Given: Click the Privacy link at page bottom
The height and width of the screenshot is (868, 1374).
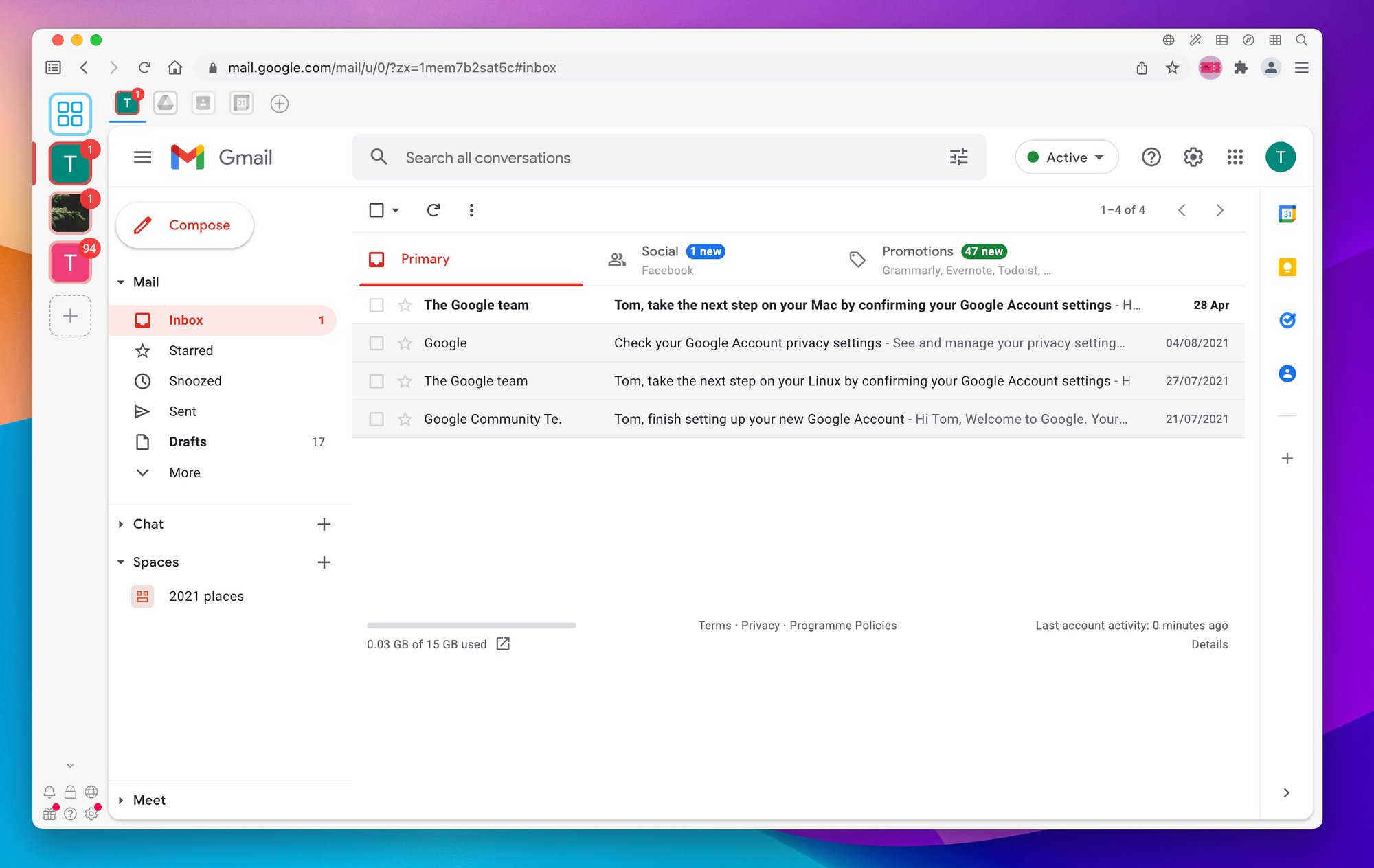Looking at the screenshot, I should pos(759,625).
